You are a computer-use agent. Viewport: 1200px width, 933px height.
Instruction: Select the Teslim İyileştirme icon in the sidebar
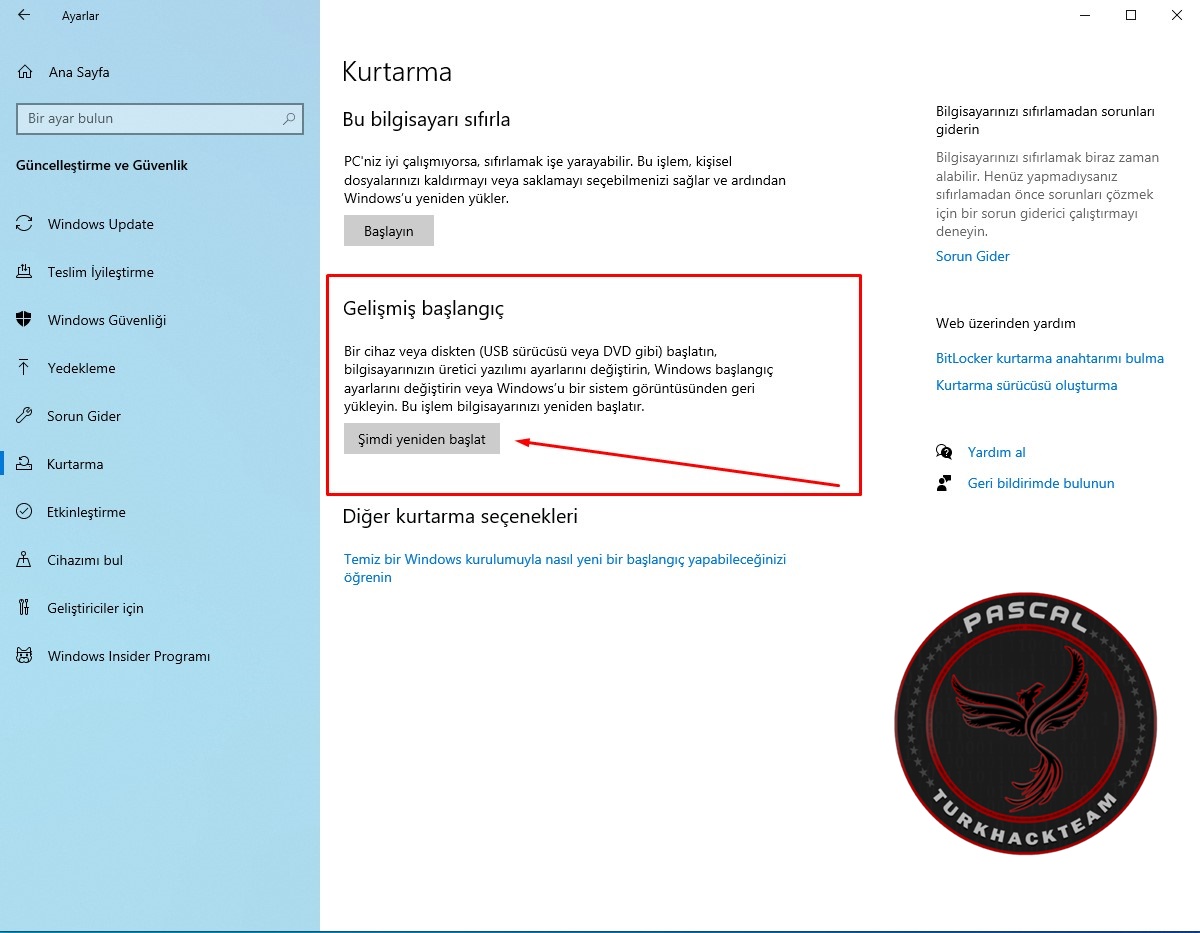[x=25, y=272]
